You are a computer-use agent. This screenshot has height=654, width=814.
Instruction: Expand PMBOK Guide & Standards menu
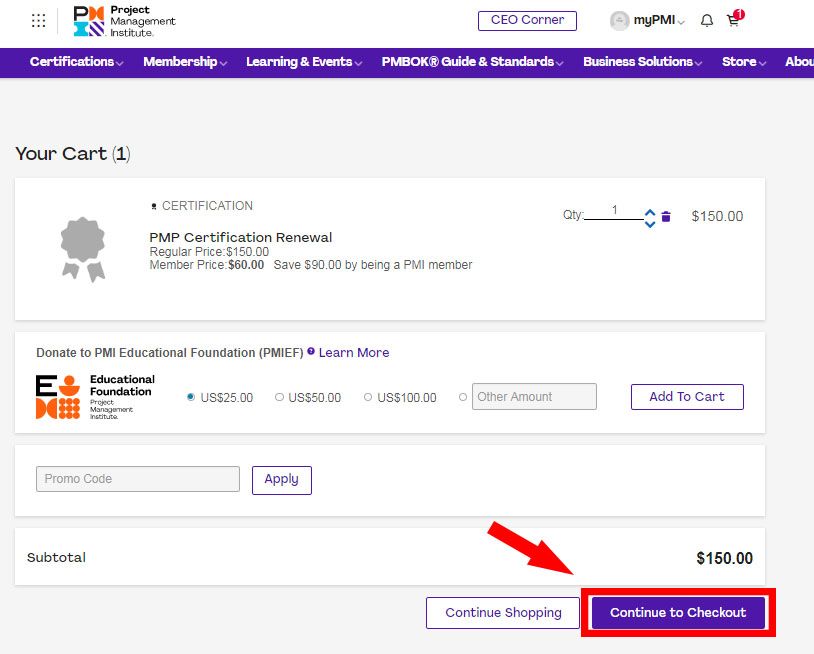pos(472,62)
